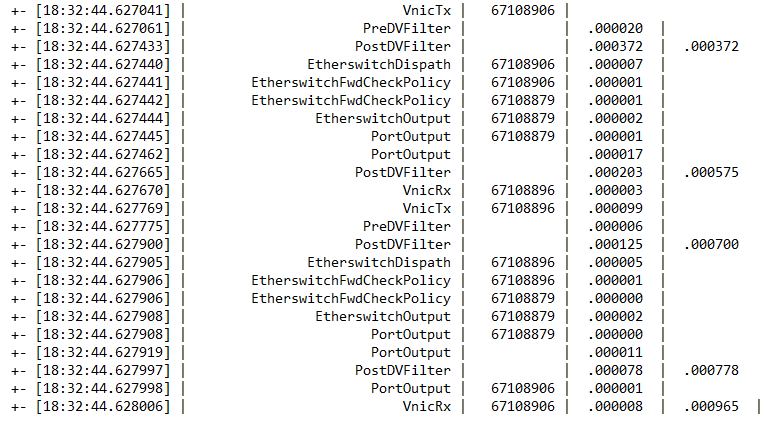The image size is (761, 424).
Task: Select the timestamp 18:32:44.627440
Action: [x=103, y=64]
